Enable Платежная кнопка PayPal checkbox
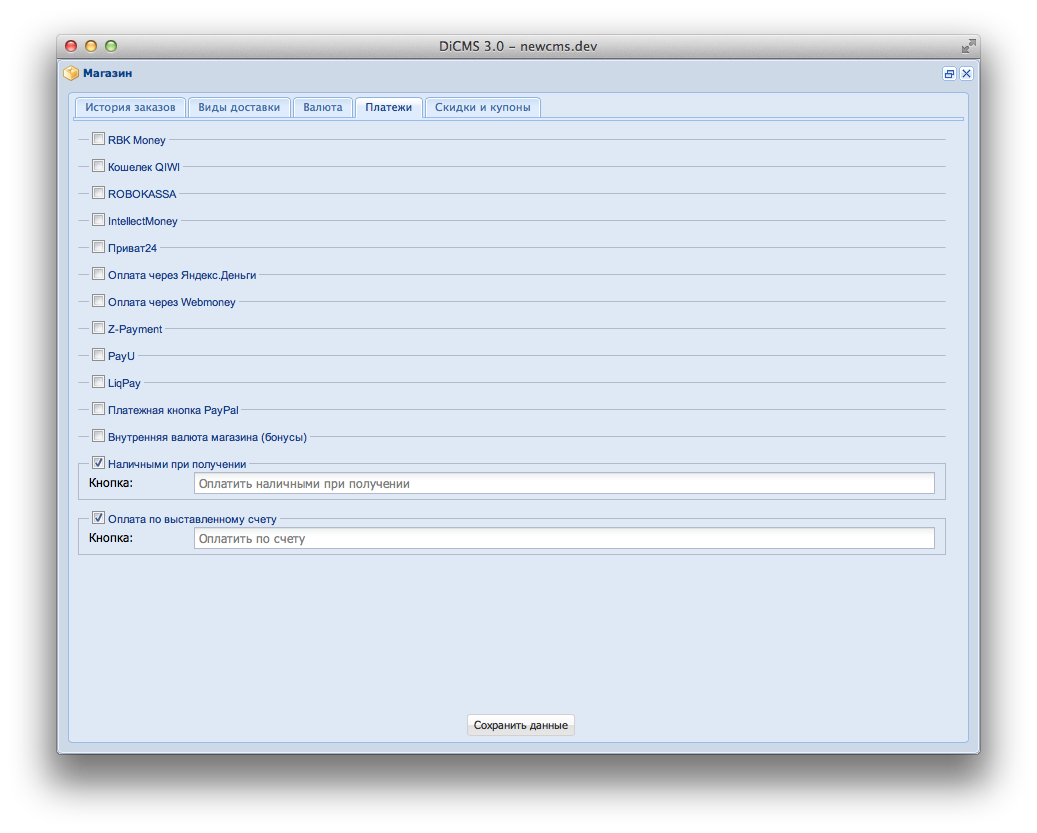 click(x=99, y=409)
